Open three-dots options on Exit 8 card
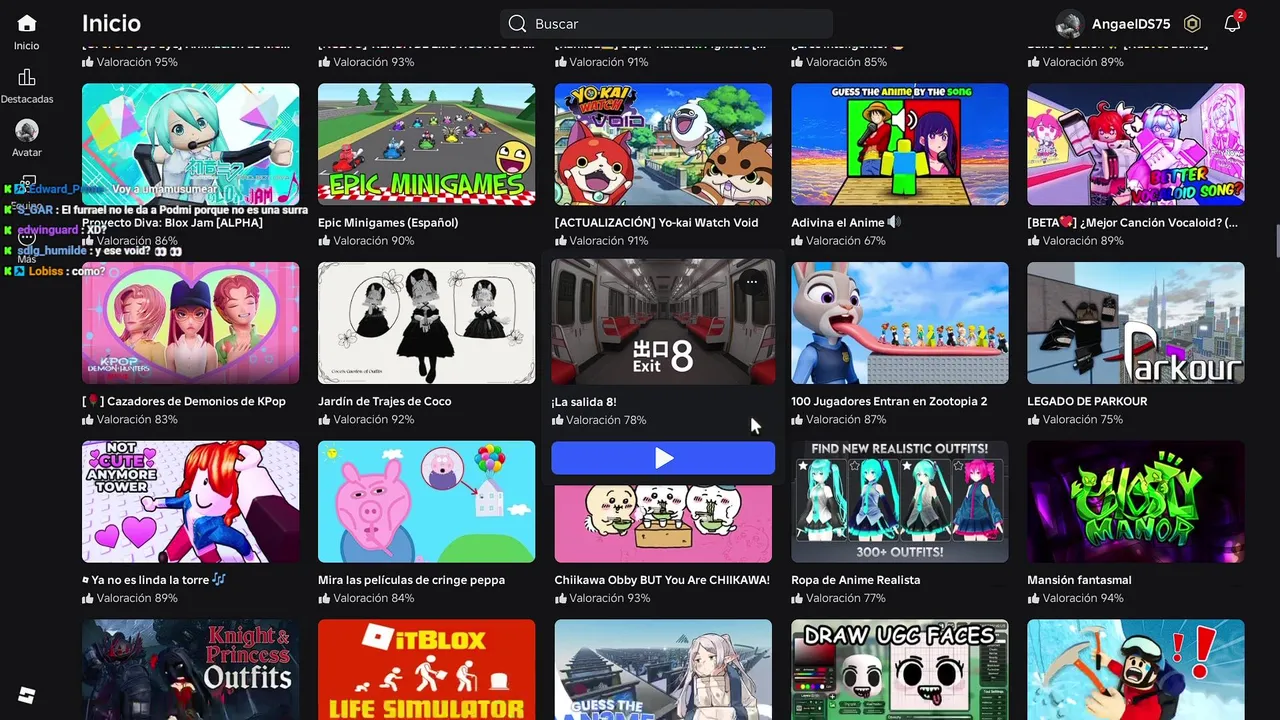The height and width of the screenshot is (720, 1280). click(752, 282)
